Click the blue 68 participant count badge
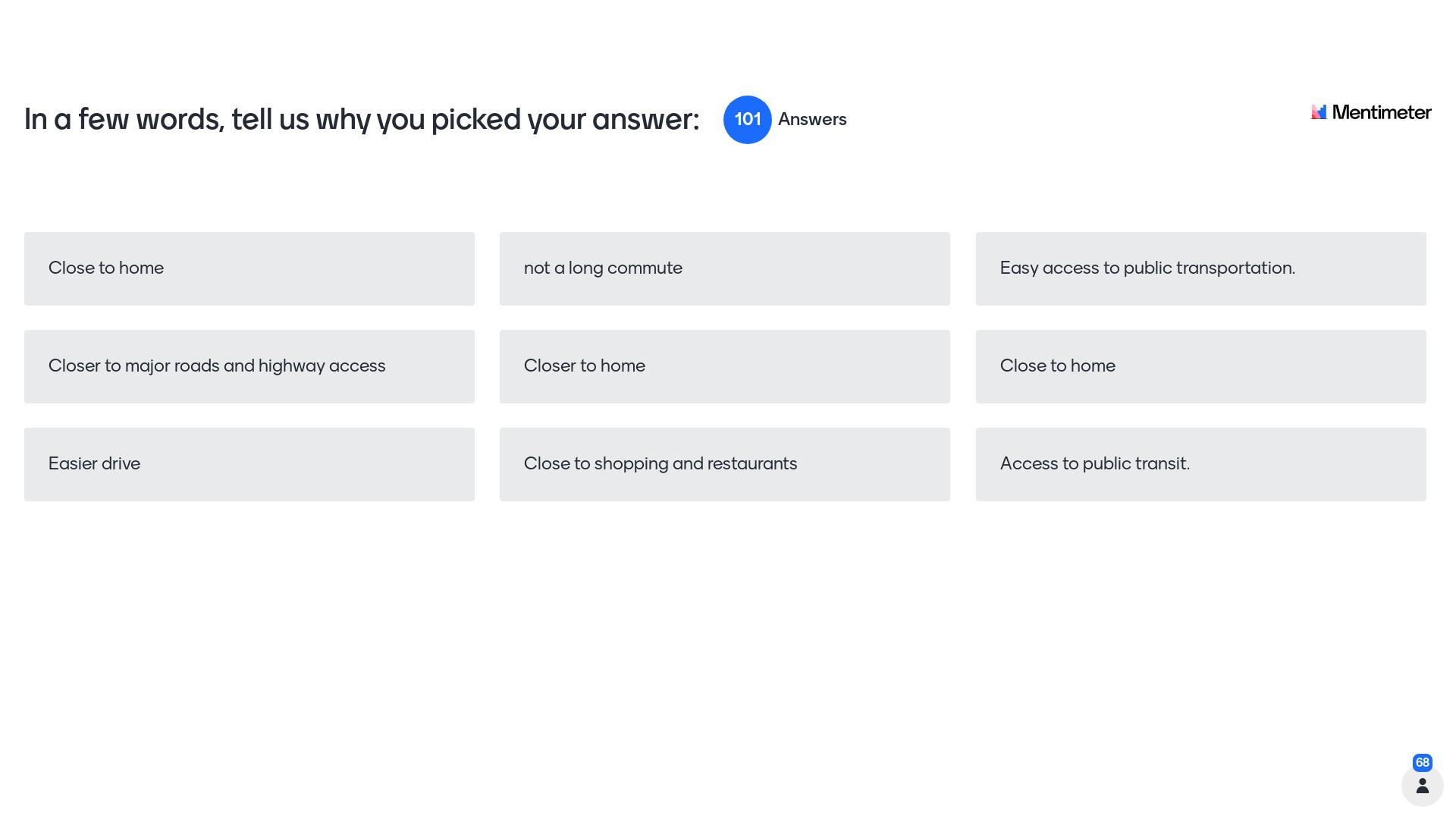Viewport: 1456px width, 819px height. pyautogui.click(x=1422, y=763)
